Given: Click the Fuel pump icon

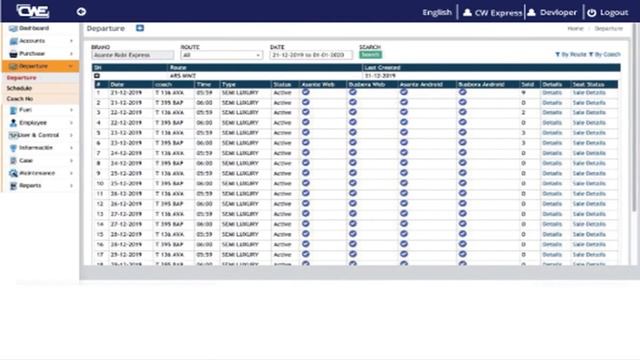Looking at the screenshot, I should point(13,110).
